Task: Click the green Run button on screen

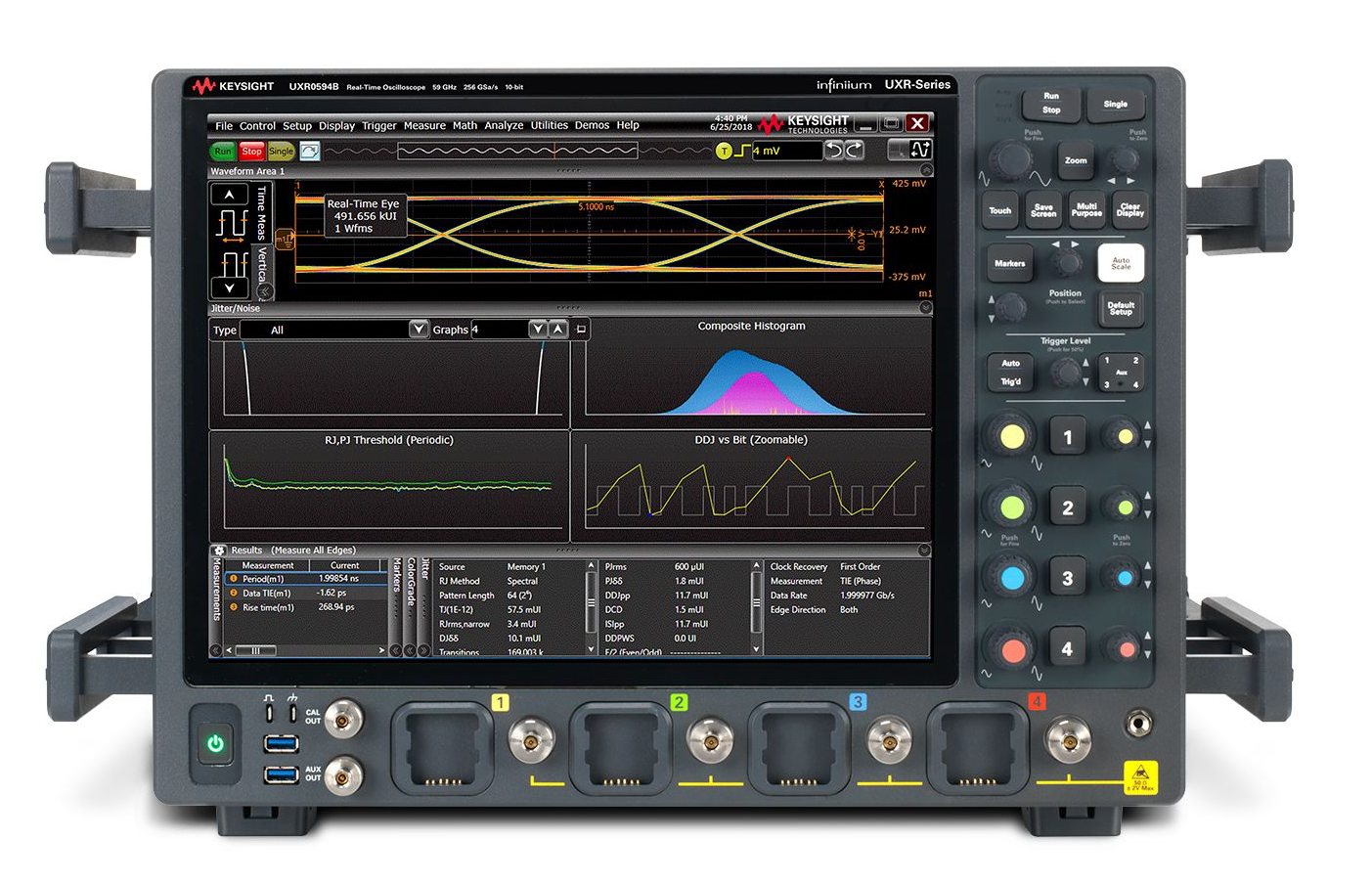Action: [x=223, y=152]
